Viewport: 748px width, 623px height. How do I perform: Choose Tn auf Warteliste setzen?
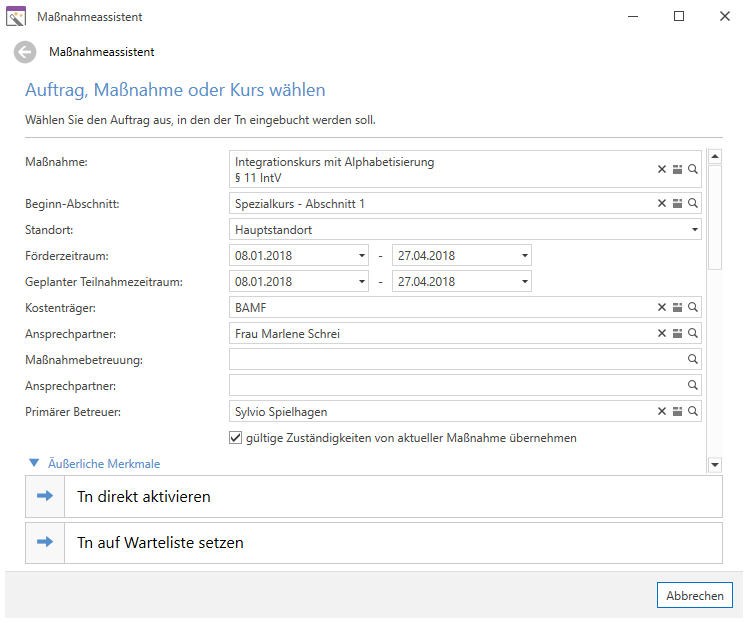coord(374,543)
